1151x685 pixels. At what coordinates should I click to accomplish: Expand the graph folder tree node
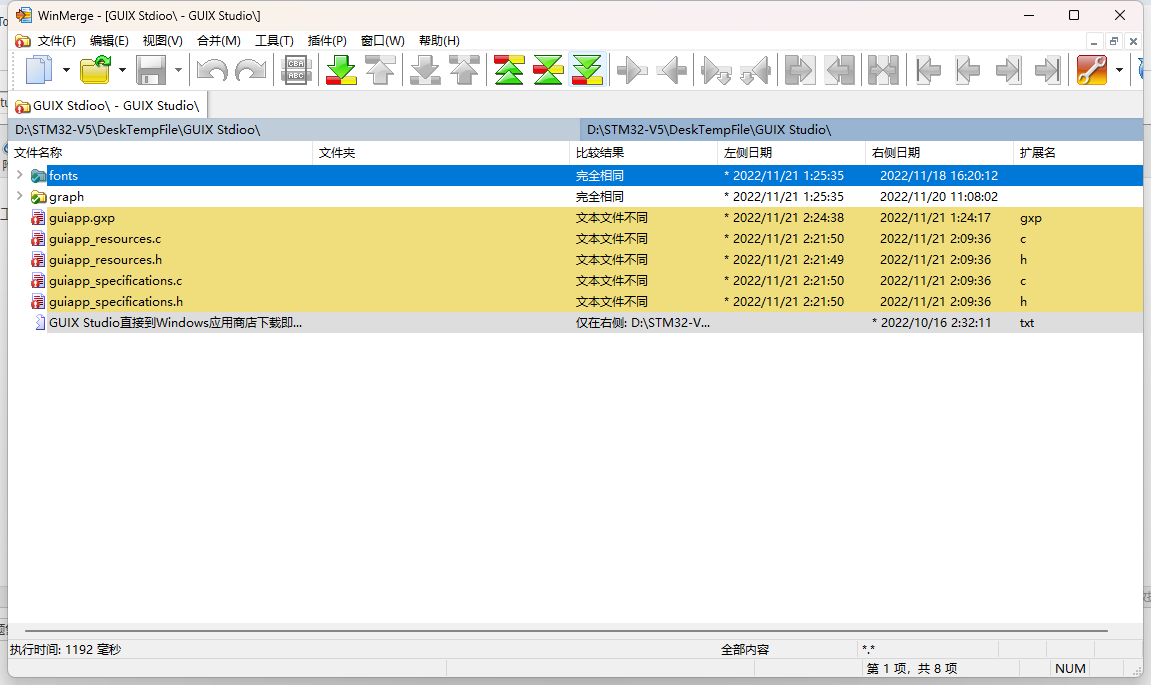pyautogui.click(x=20, y=196)
